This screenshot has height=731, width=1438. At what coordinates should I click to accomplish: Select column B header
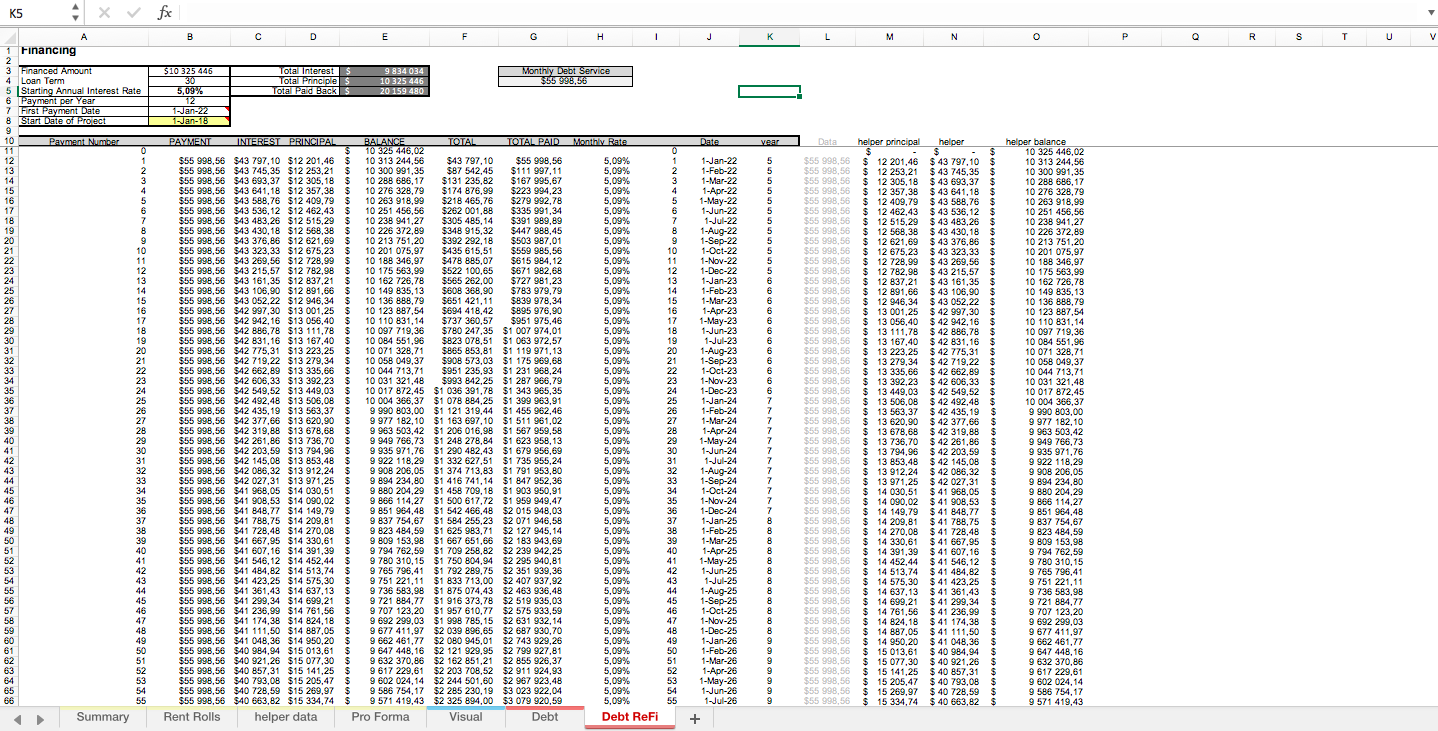coord(190,37)
